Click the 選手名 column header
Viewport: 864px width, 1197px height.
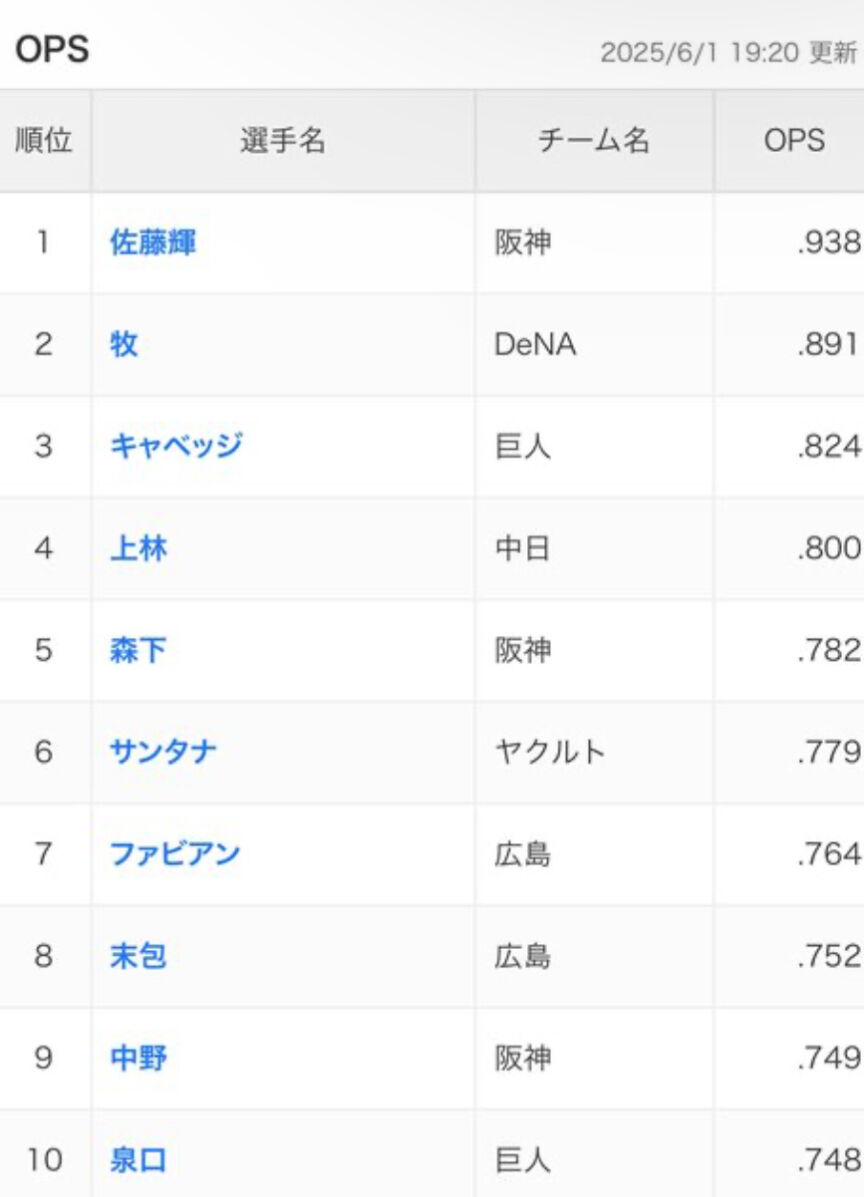[283, 140]
